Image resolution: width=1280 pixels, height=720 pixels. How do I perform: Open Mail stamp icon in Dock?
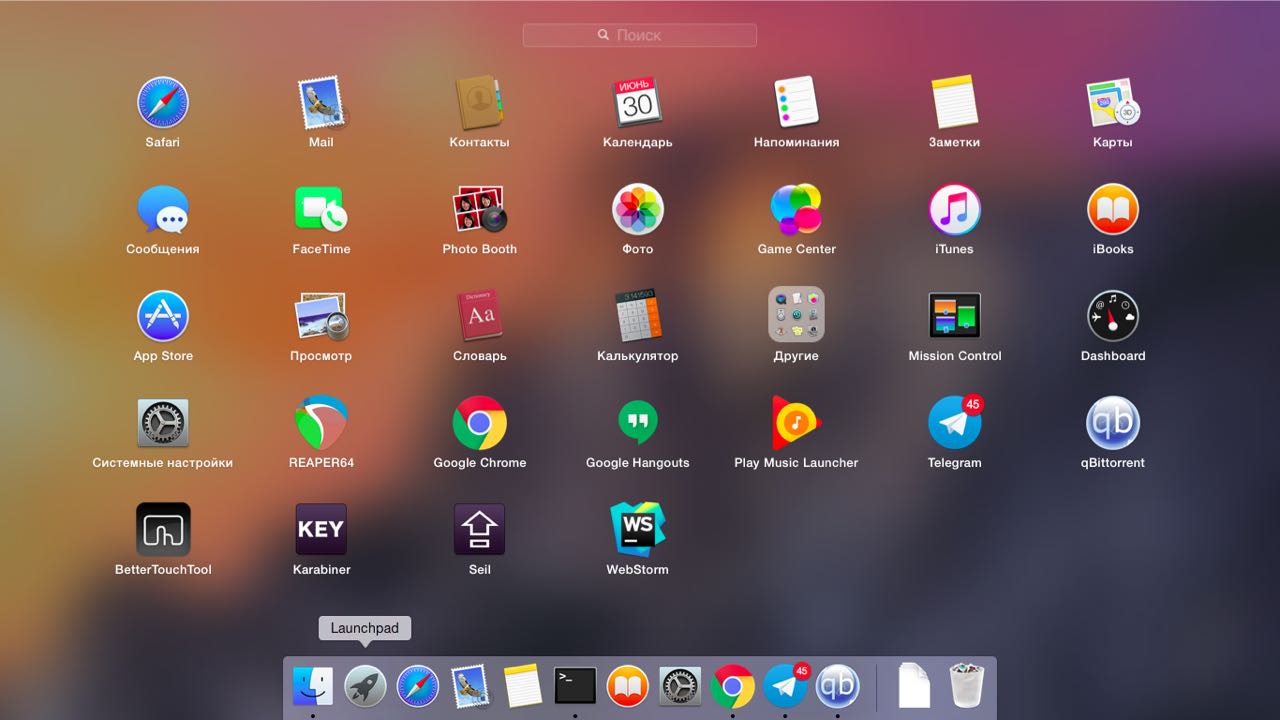(x=470, y=686)
